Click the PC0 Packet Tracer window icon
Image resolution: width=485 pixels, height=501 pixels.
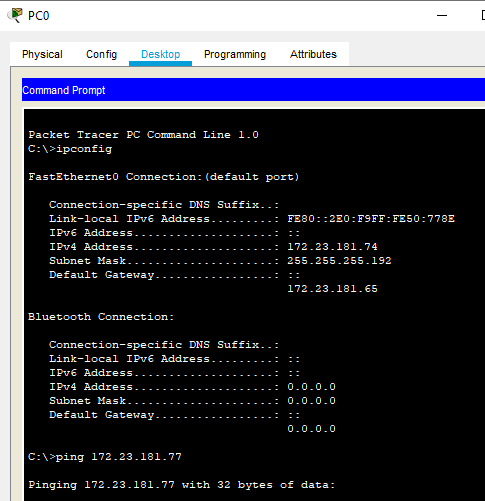15,15
